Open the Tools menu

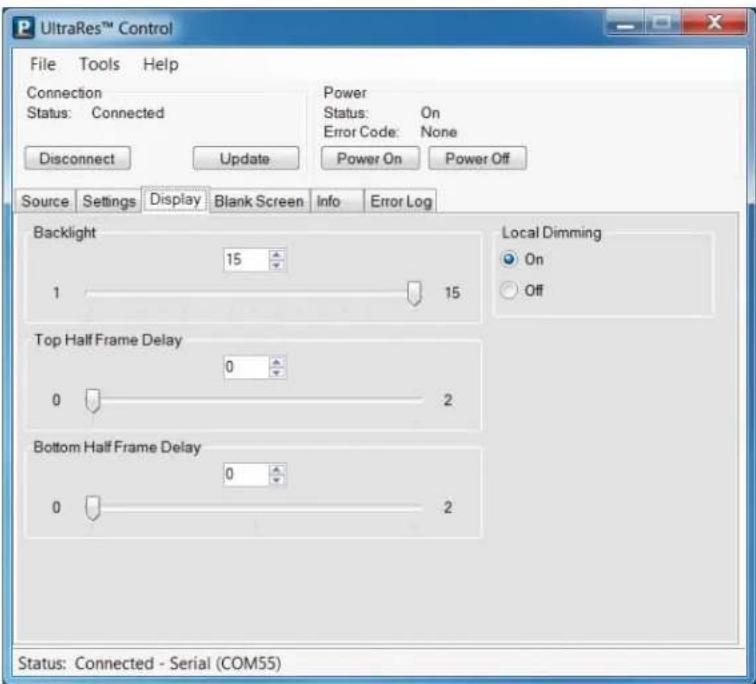point(99,64)
